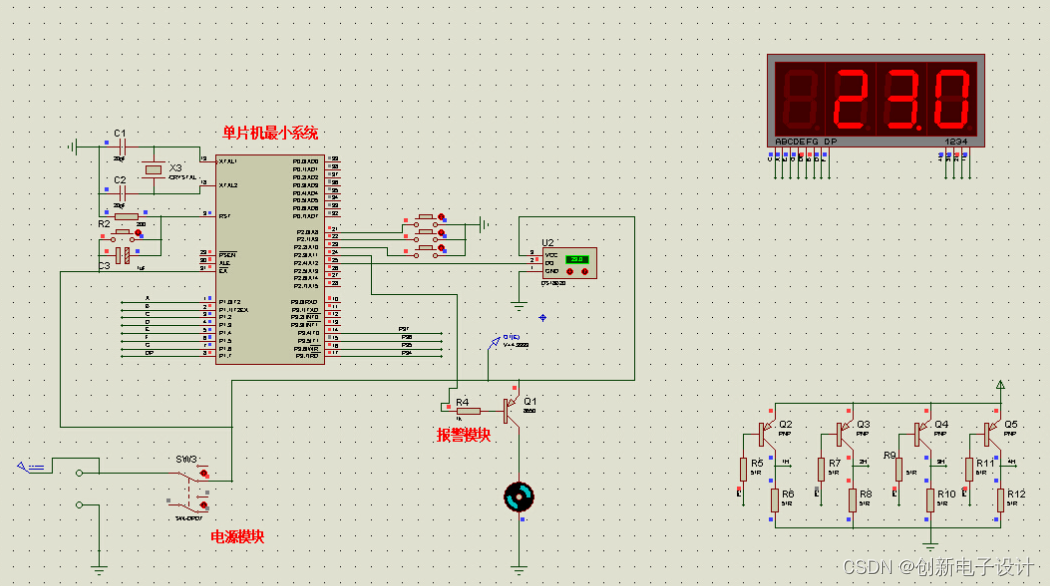Select the ground symbol below the U2 sensor

pos(519,307)
